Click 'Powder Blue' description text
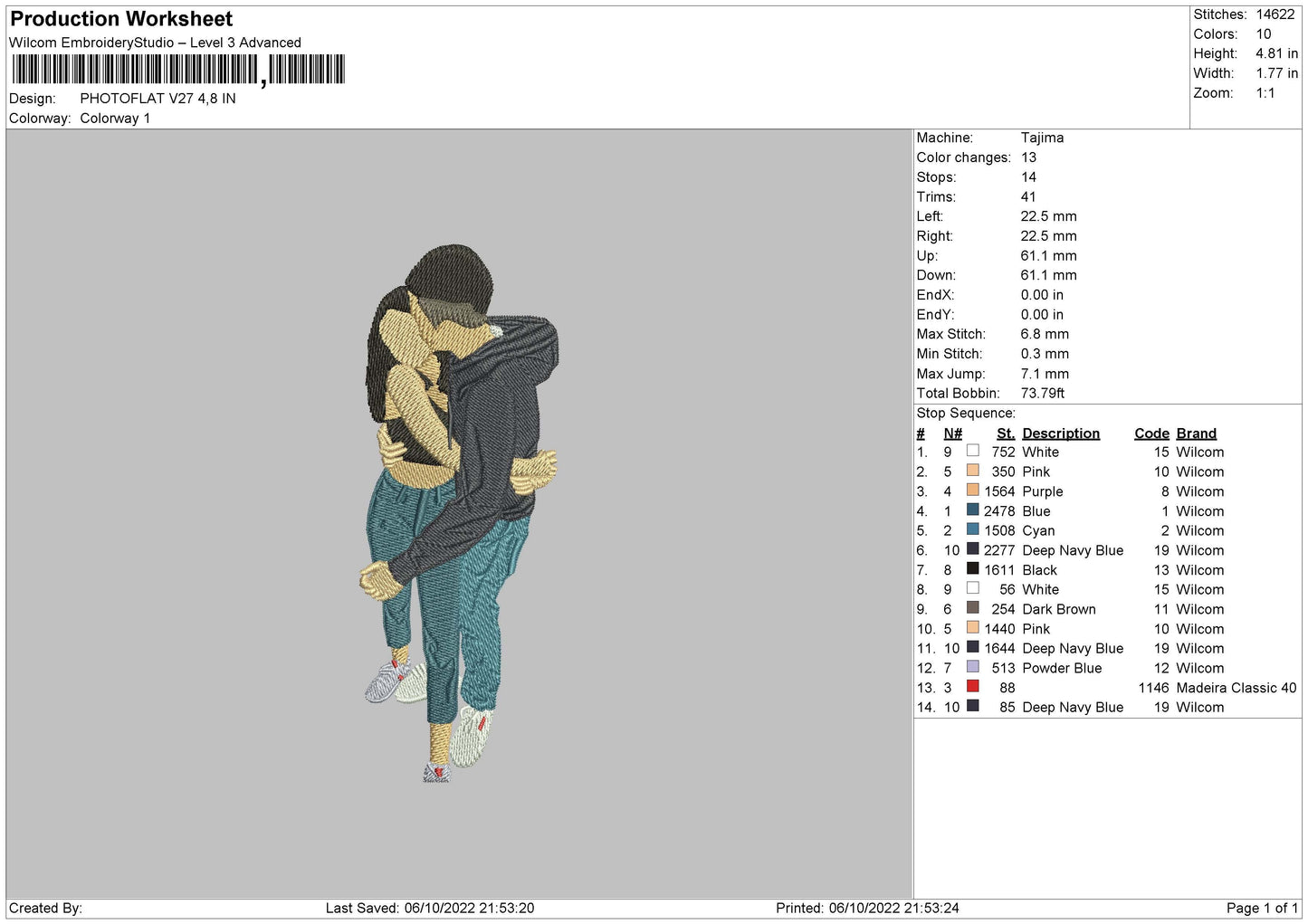 [1062, 668]
